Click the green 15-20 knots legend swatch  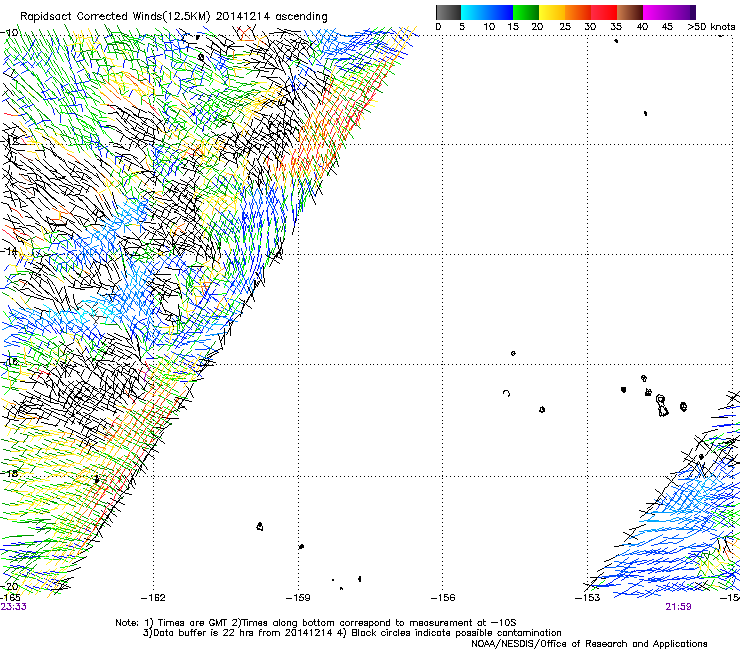click(526, 12)
